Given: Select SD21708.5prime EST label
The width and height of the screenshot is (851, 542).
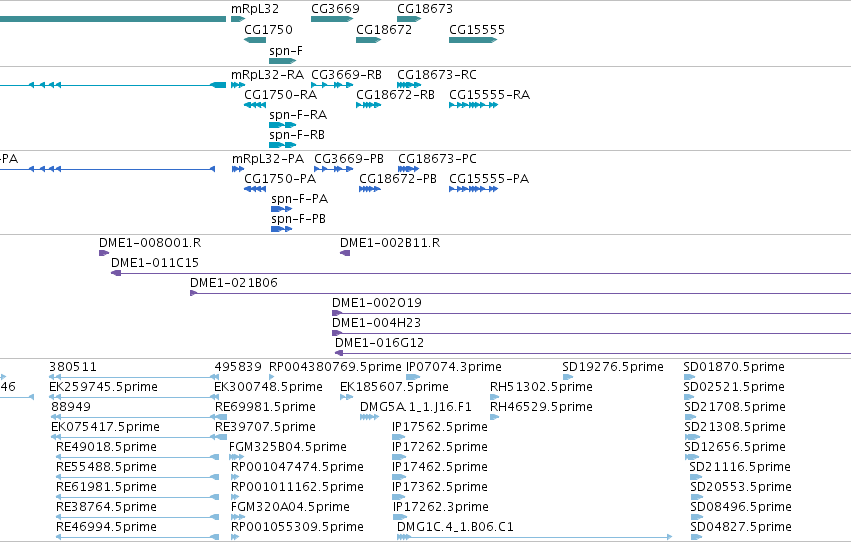Looking at the screenshot, I should point(735,407).
